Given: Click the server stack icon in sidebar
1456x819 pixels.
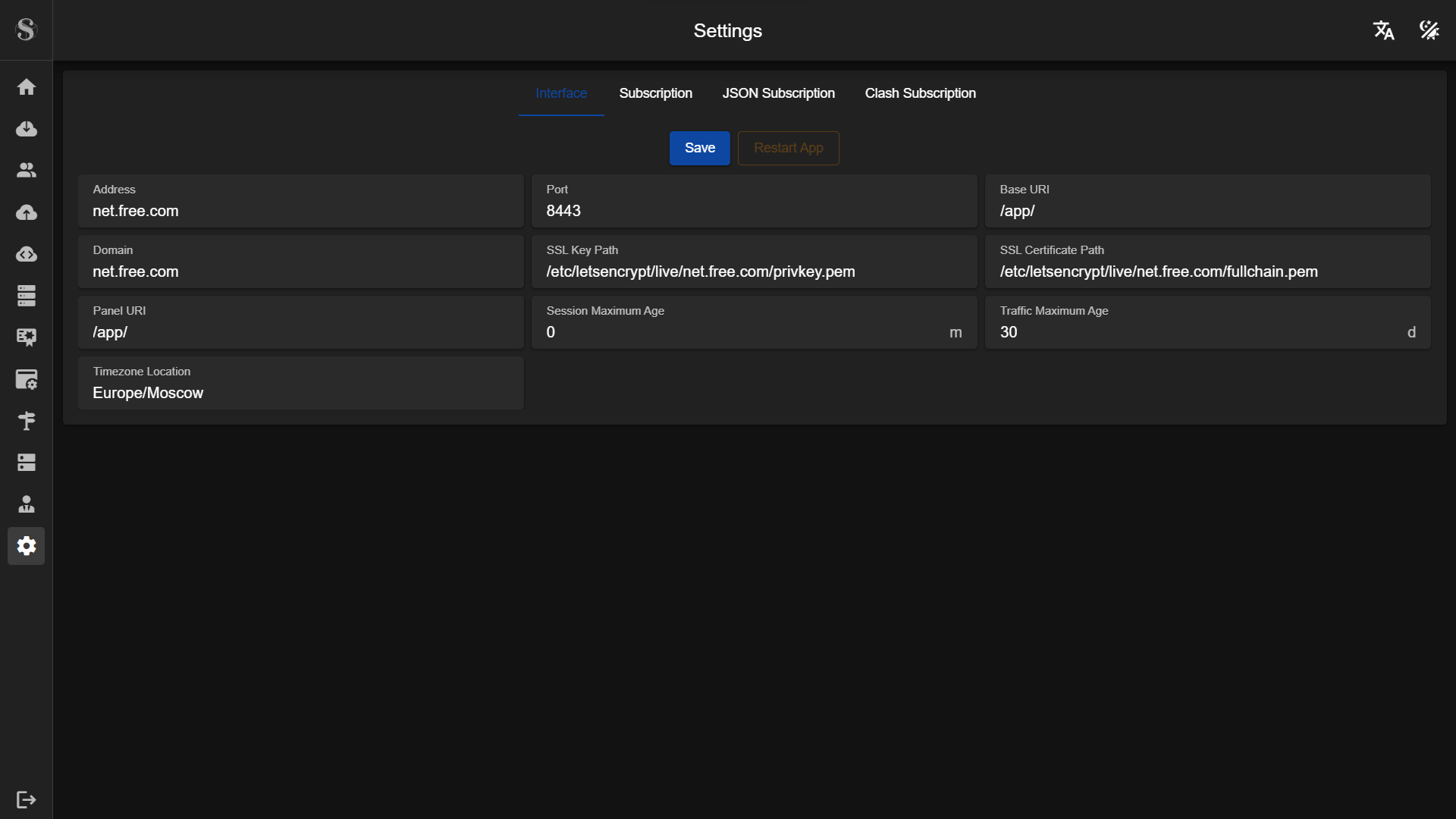Looking at the screenshot, I should pos(27,296).
